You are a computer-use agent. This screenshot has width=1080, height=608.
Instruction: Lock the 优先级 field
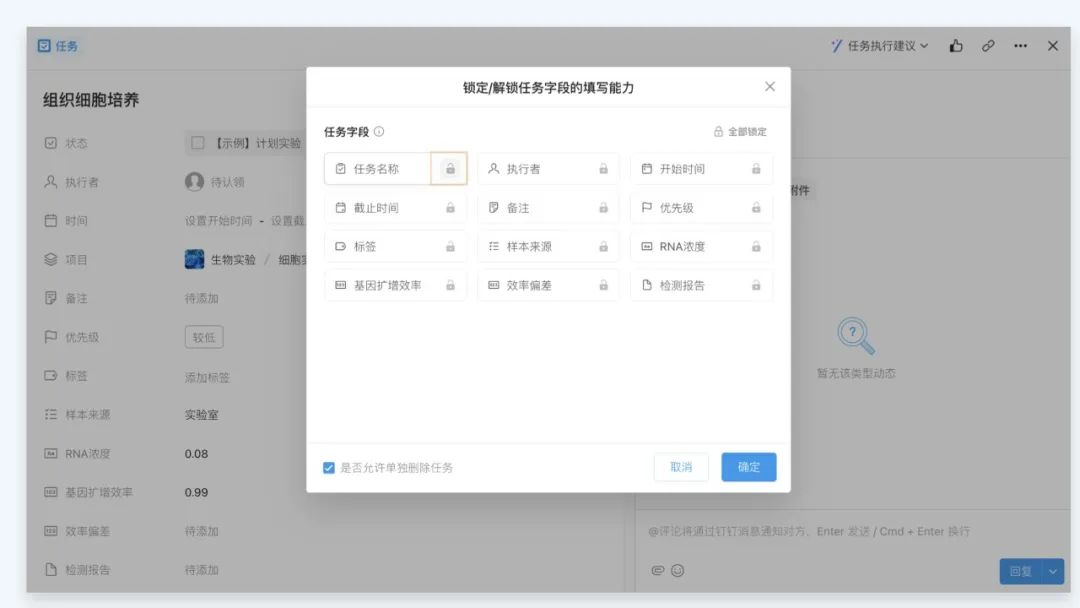pyautogui.click(x=756, y=208)
